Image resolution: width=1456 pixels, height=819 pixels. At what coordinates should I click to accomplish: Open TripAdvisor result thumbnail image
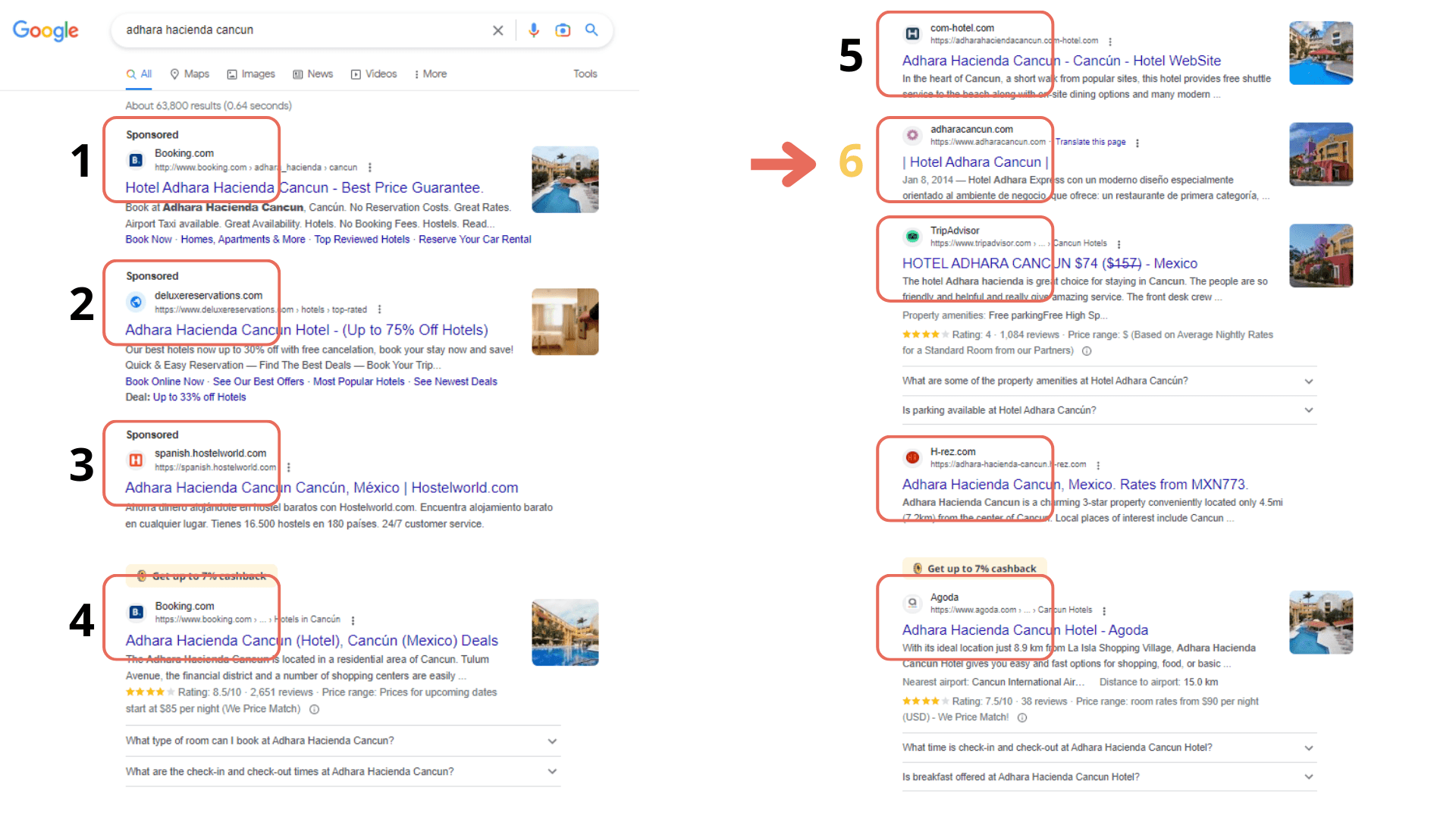(1321, 256)
